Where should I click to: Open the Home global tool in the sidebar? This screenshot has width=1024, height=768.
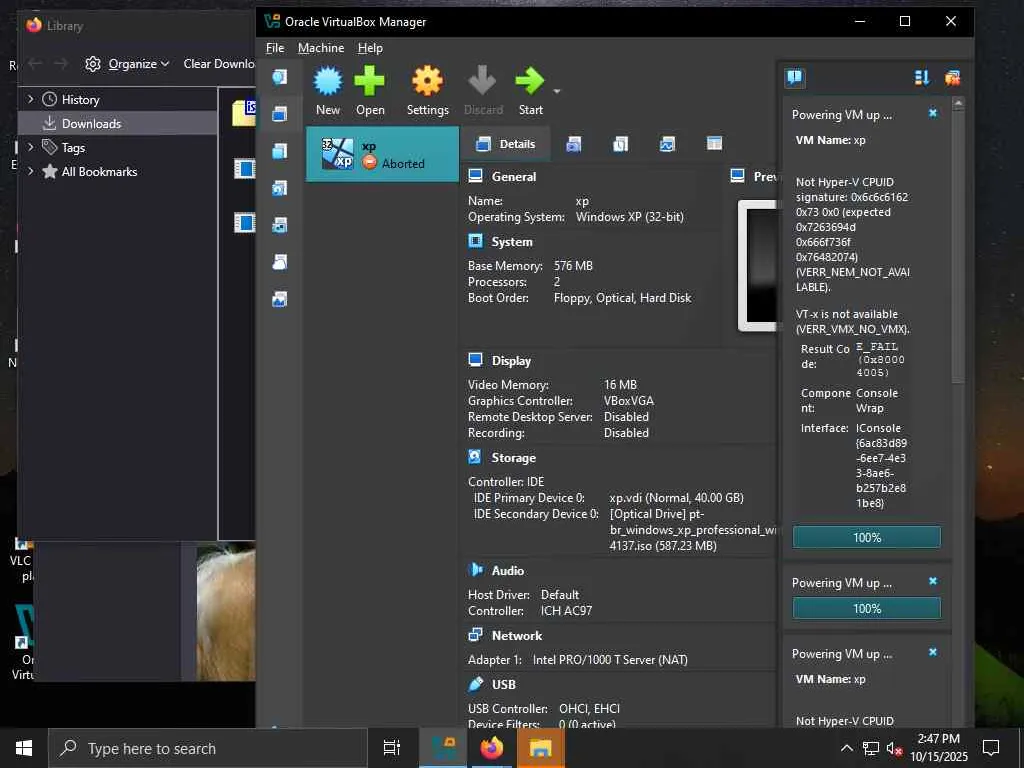click(280, 77)
